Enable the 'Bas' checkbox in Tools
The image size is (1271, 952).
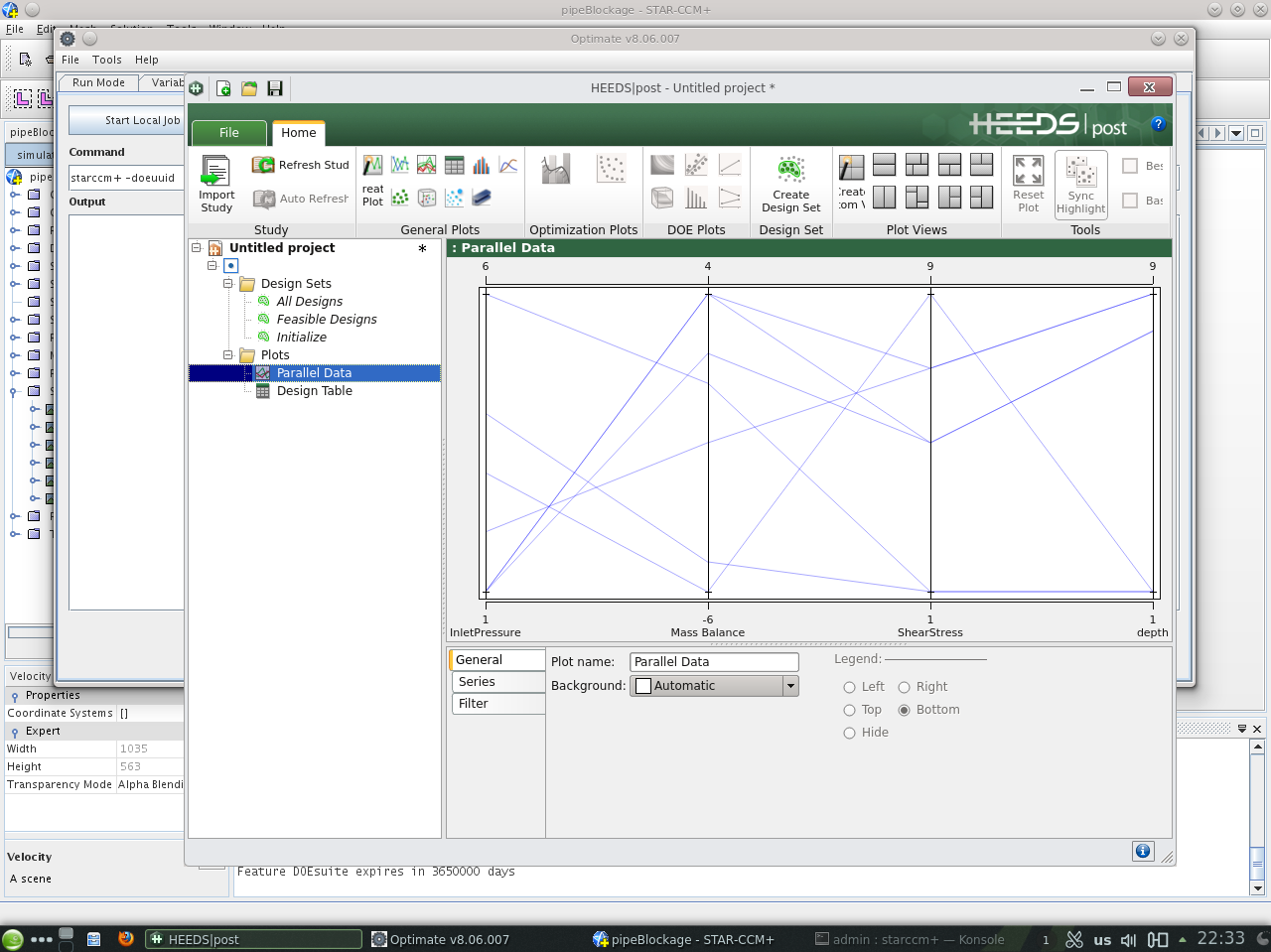[x=1130, y=201]
